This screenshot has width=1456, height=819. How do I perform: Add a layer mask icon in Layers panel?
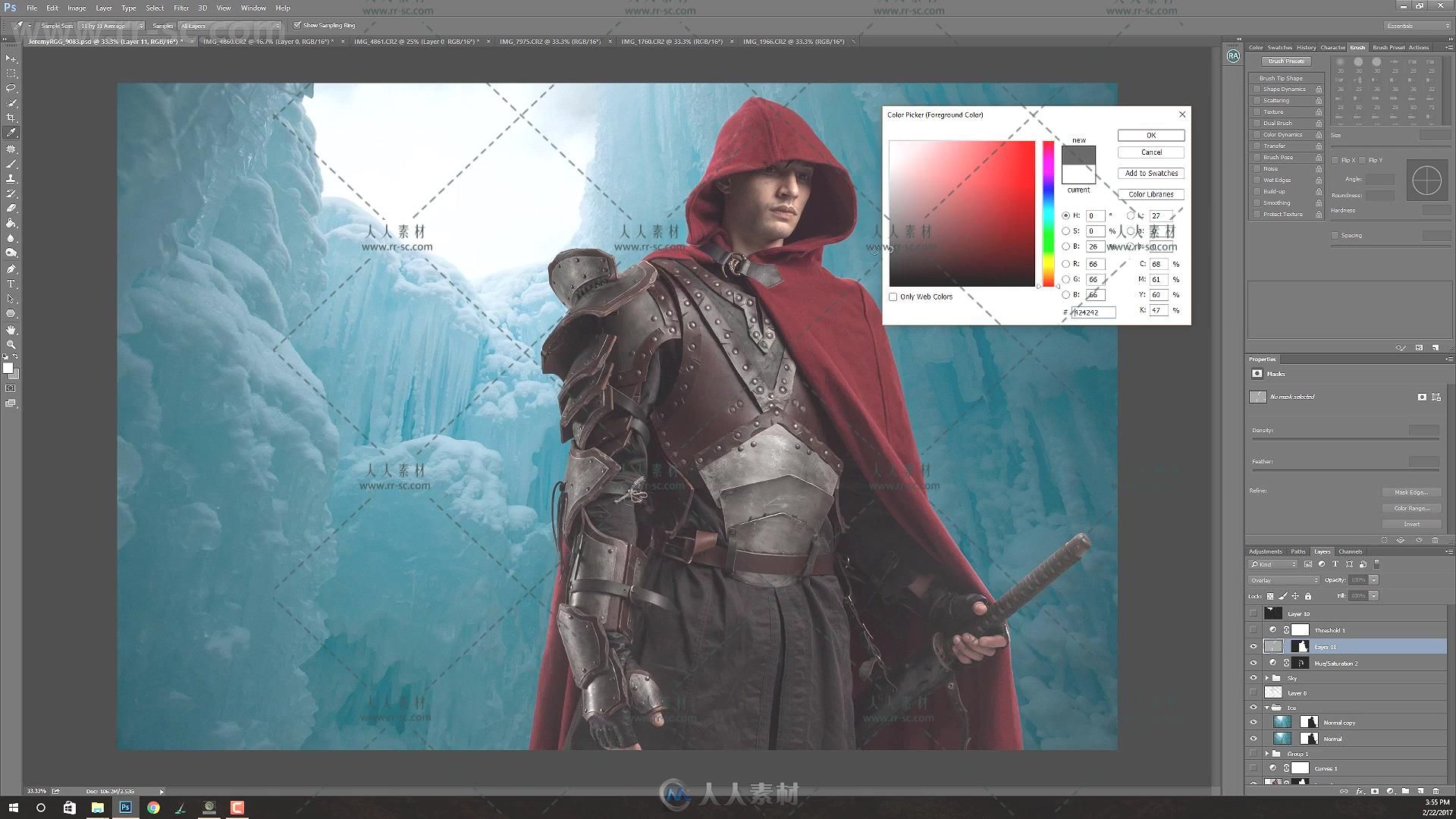[1375, 791]
